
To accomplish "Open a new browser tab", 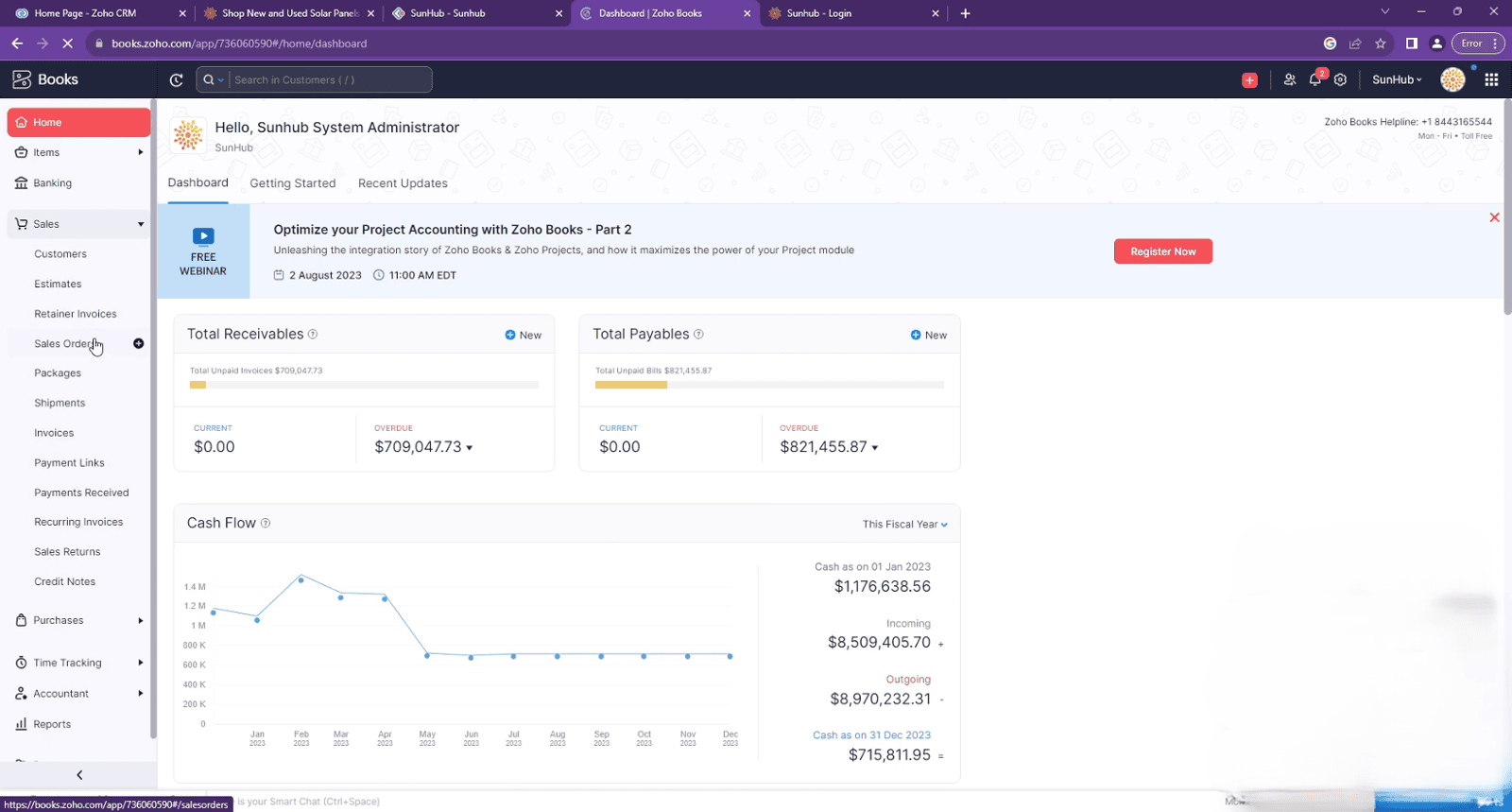I will tap(965, 13).
